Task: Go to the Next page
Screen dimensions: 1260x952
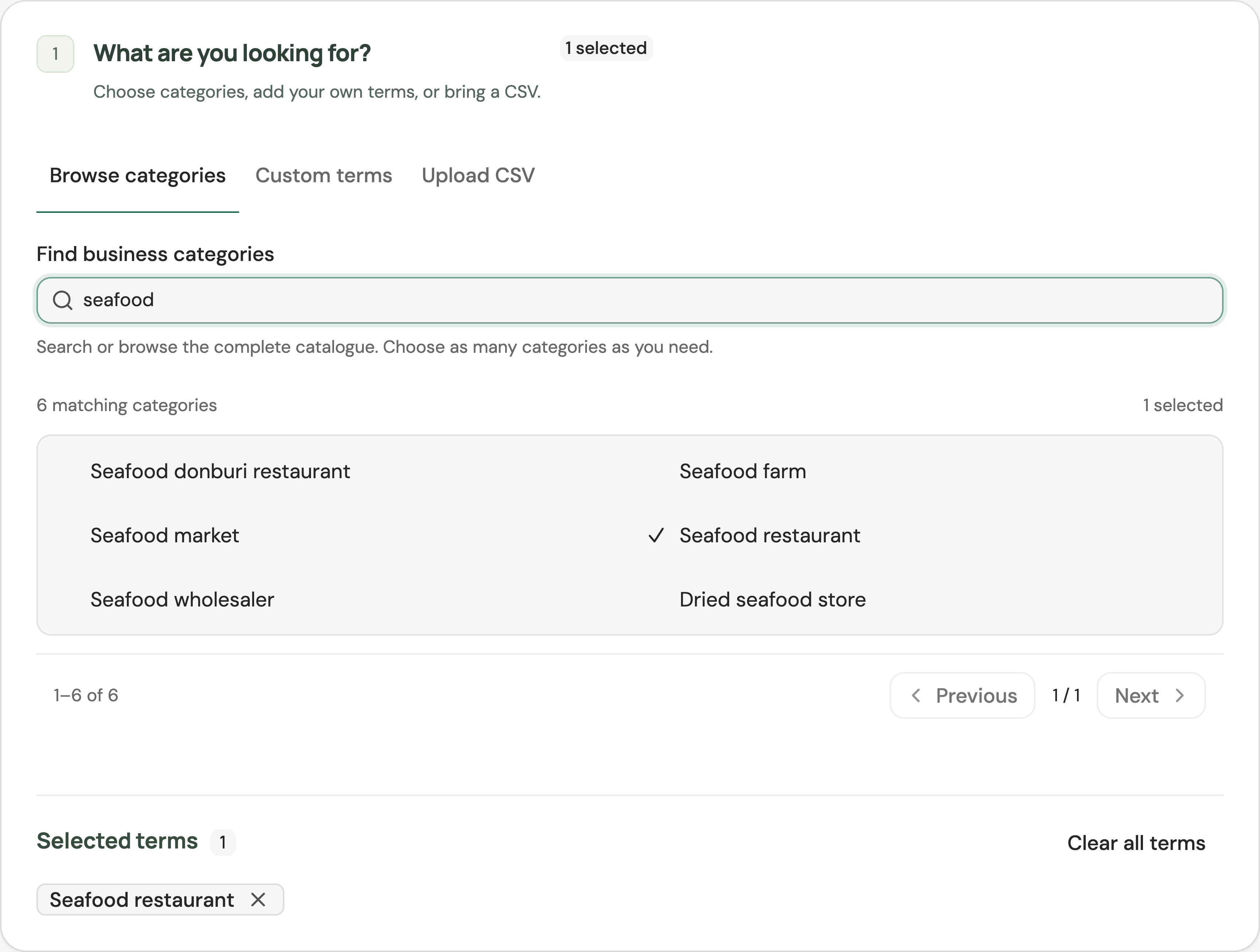Action: tap(1151, 695)
